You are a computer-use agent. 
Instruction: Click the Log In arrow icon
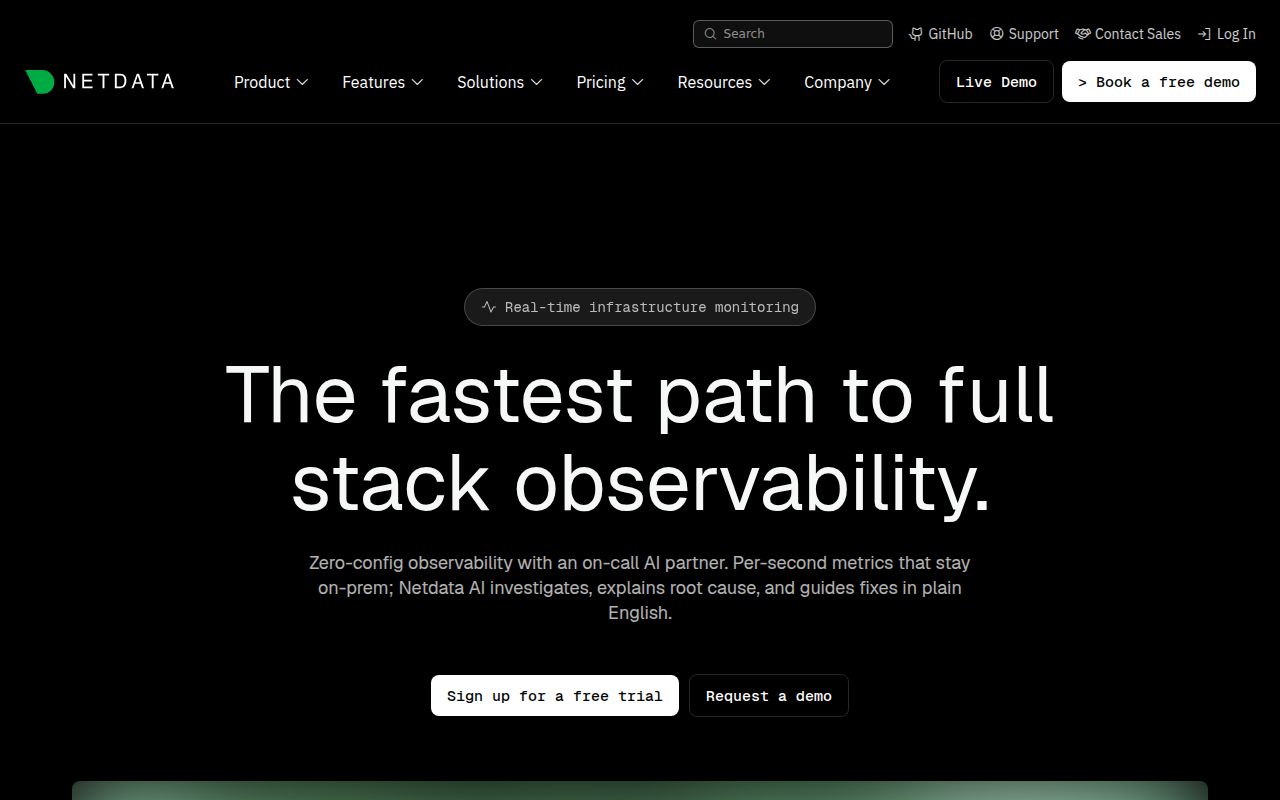[x=1205, y=34]
